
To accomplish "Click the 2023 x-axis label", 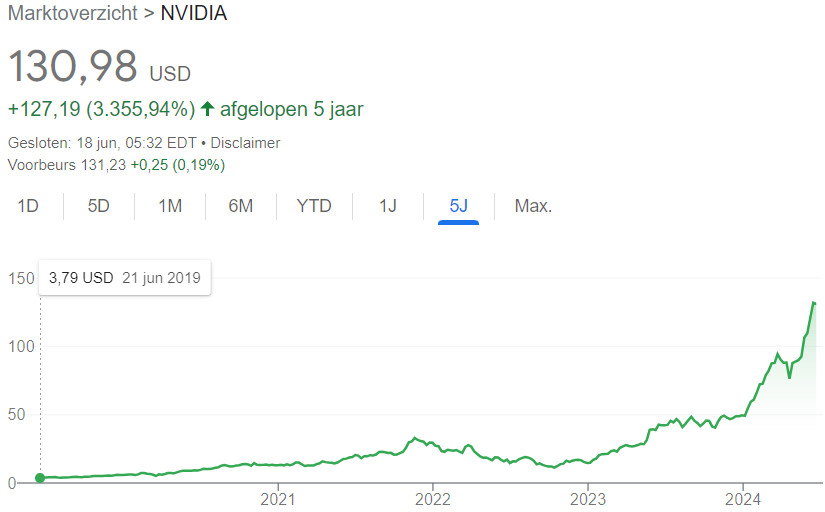I will [x=588, y=499].
